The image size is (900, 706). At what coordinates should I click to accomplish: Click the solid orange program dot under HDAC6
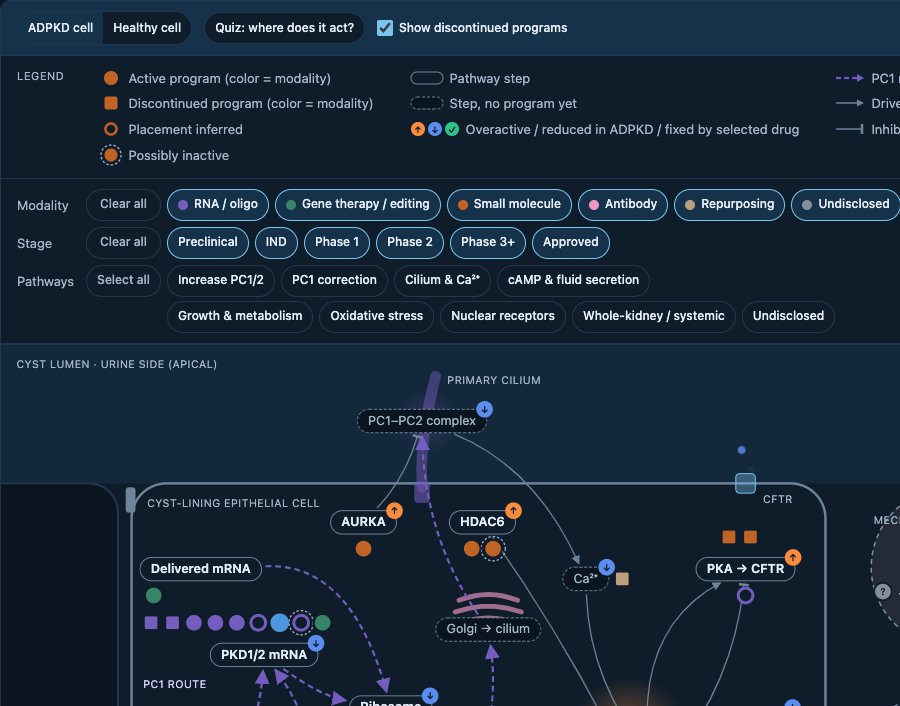pos(472,549)
